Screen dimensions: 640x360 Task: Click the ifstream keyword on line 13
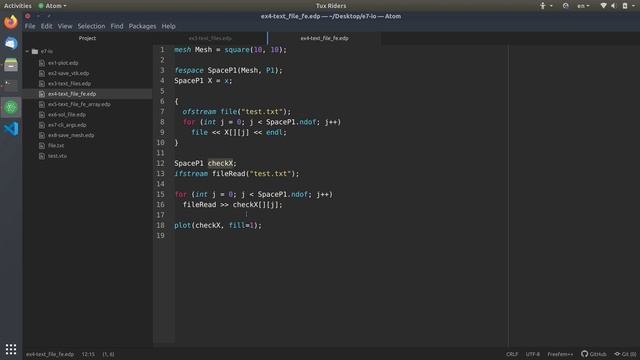point(191,174)
